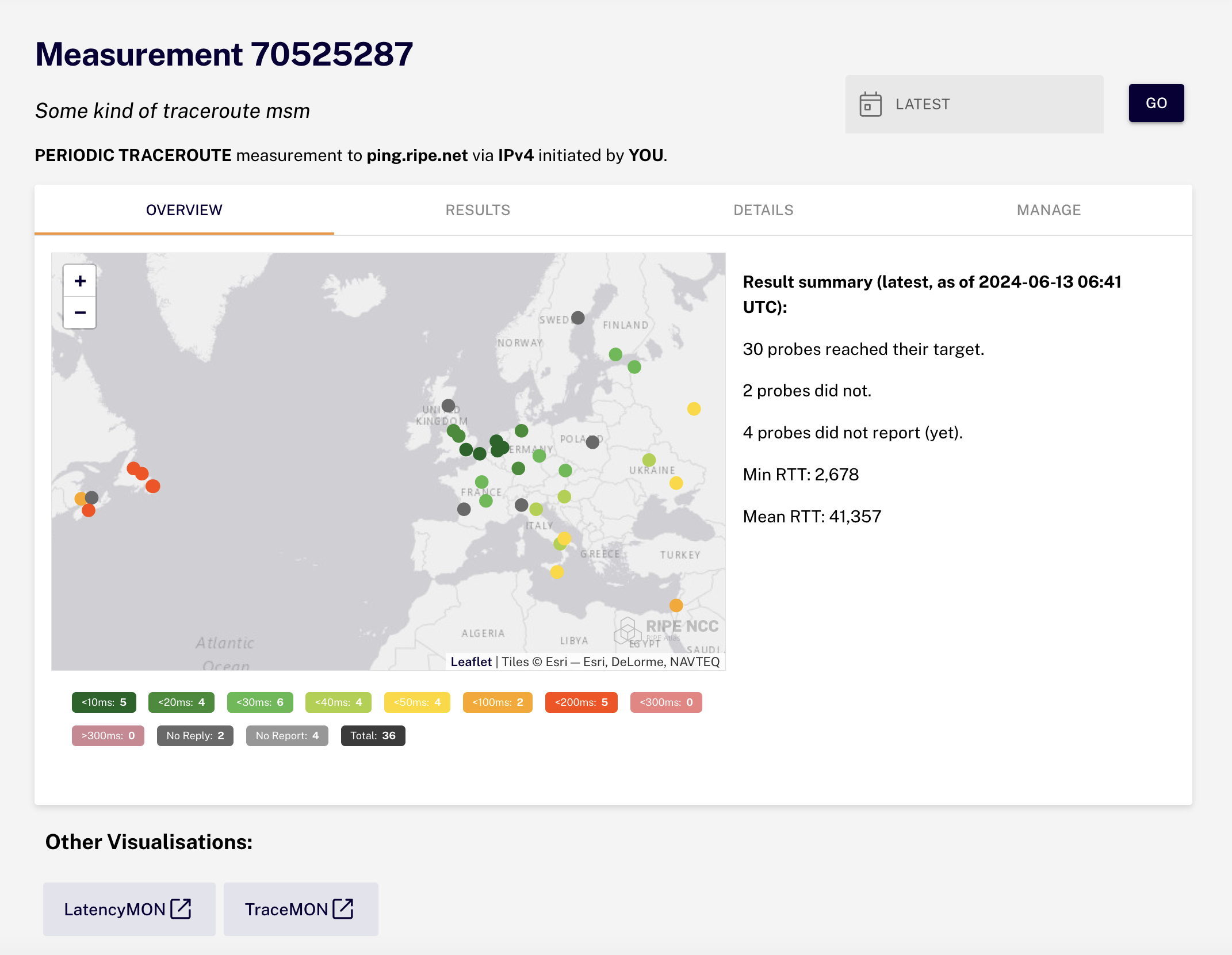Open LatencyMON visualisation
Screen dimensions: 1232x955
tap(129, 909)
